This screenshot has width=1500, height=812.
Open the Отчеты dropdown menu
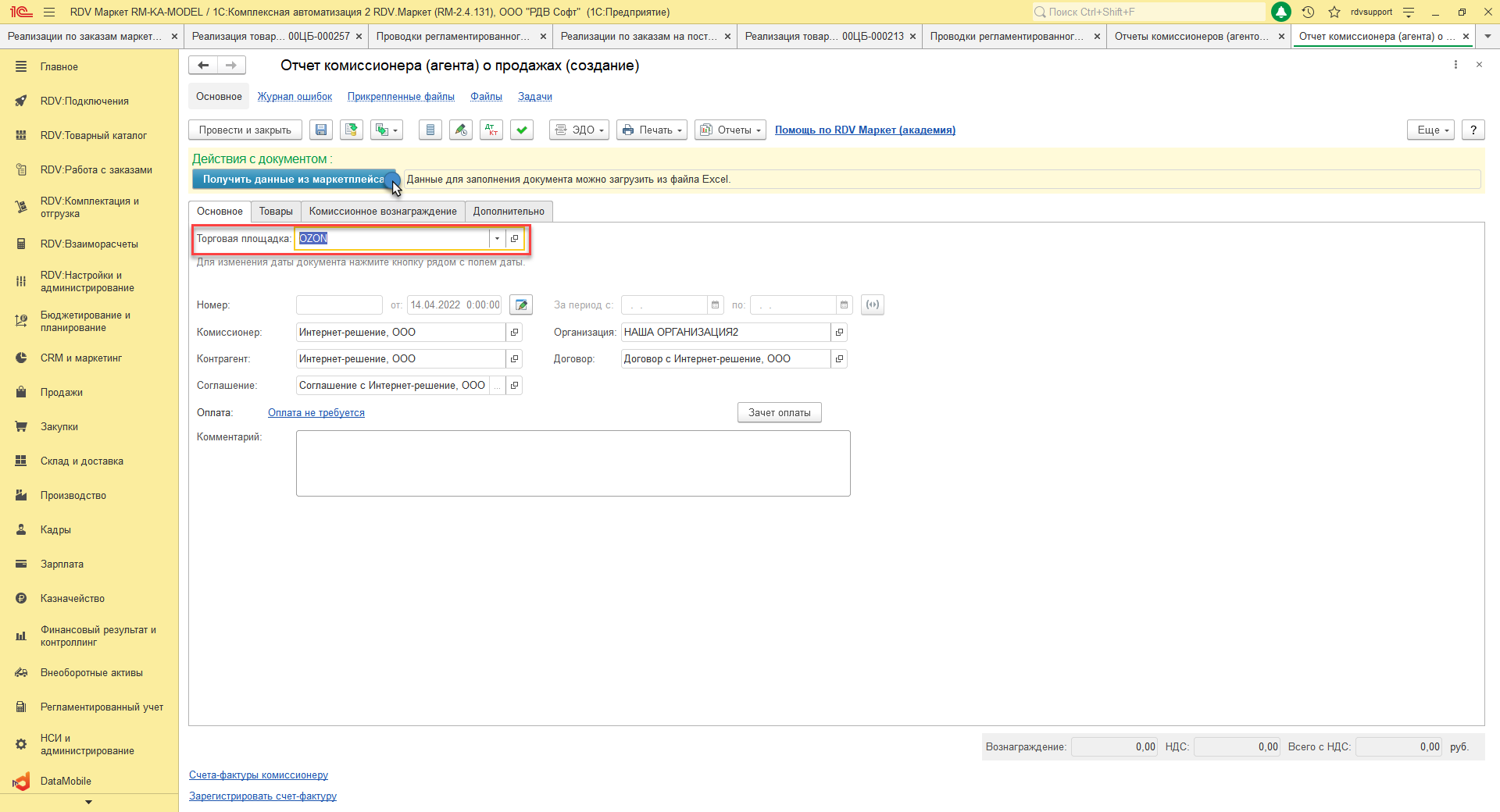coord(730,130)
